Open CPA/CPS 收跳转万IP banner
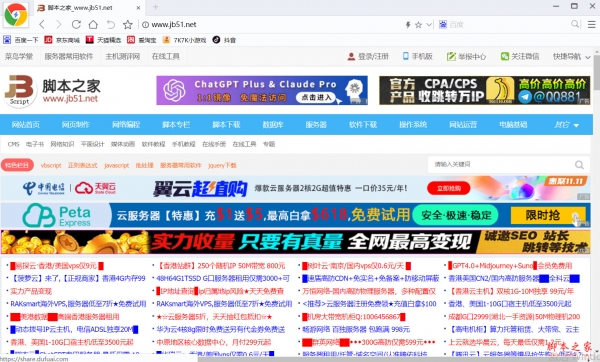Screen dimensions: 600x362 [x=484, y=90]
